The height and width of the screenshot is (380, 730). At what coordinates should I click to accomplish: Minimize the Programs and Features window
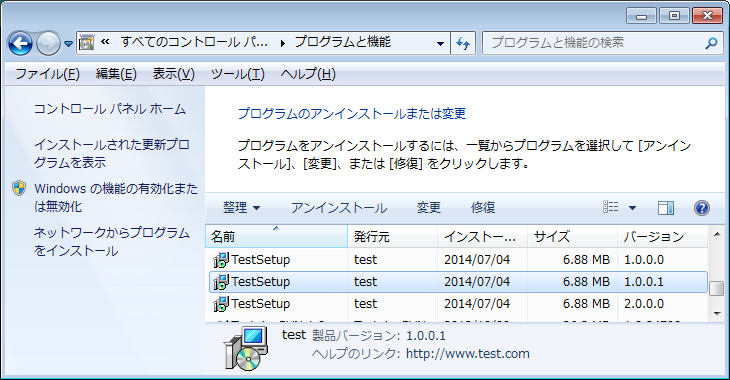point(642,16)
